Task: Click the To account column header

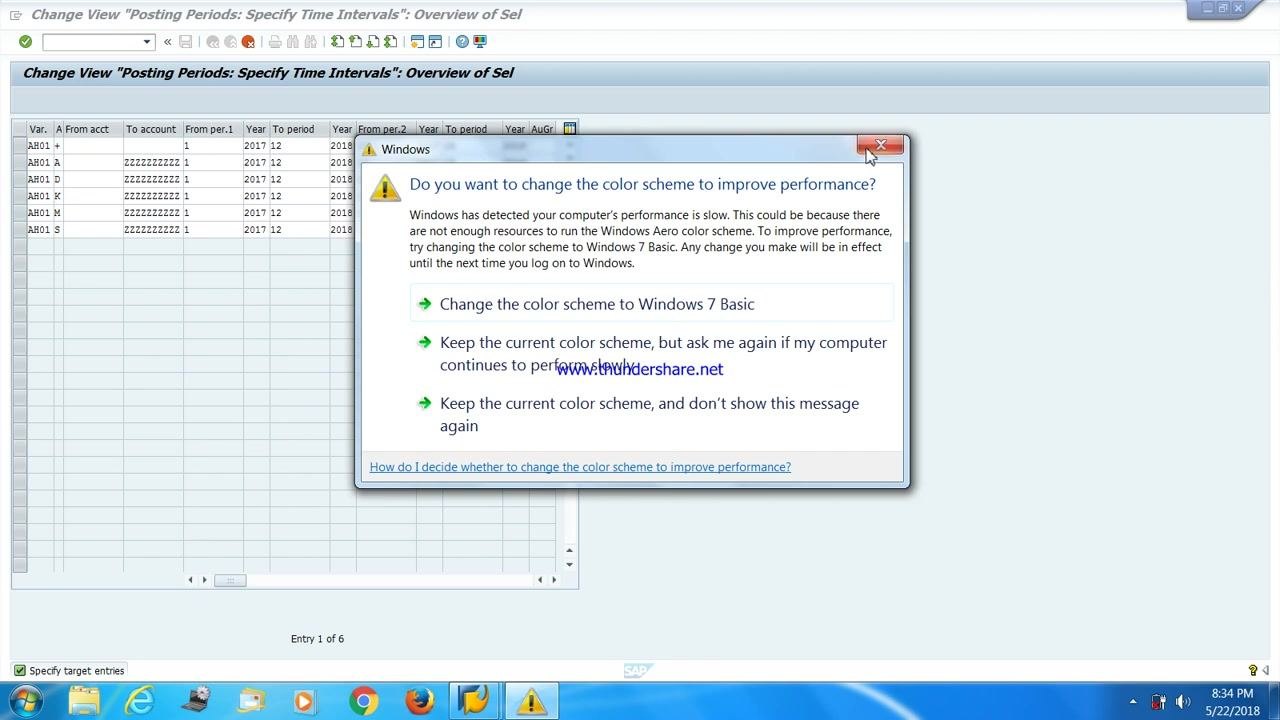Action: (x=153, y=129)
